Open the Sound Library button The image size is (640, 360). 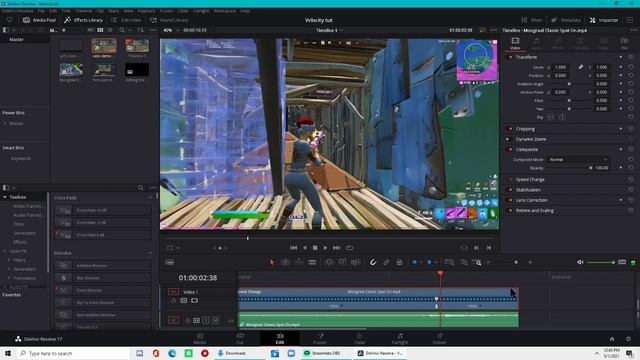tap(169, 20)
